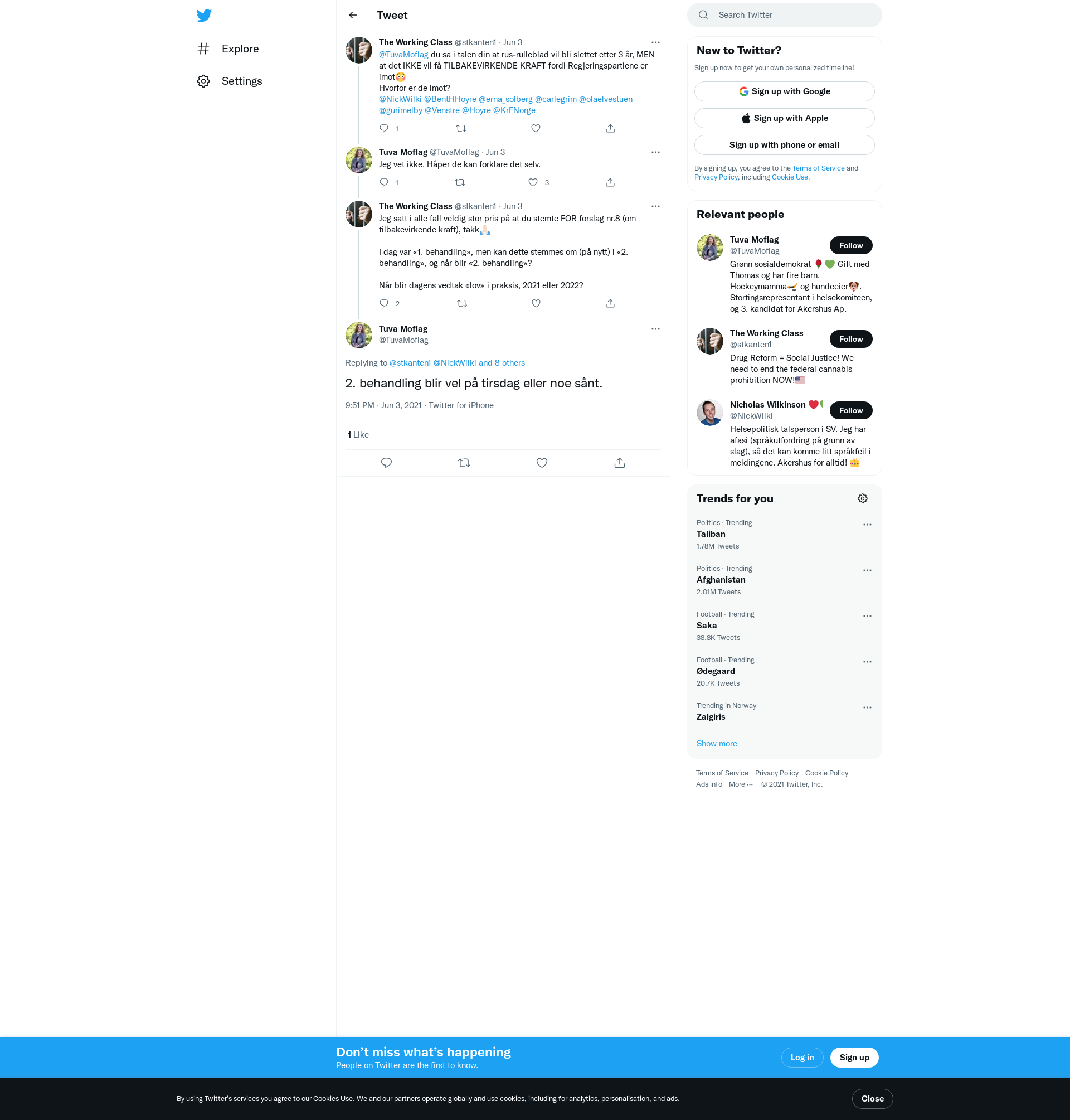Reply to the 'Jeg satt i alle fall' tweet
Screen dimensions: 1070x1120
click(x=384, y=303)
